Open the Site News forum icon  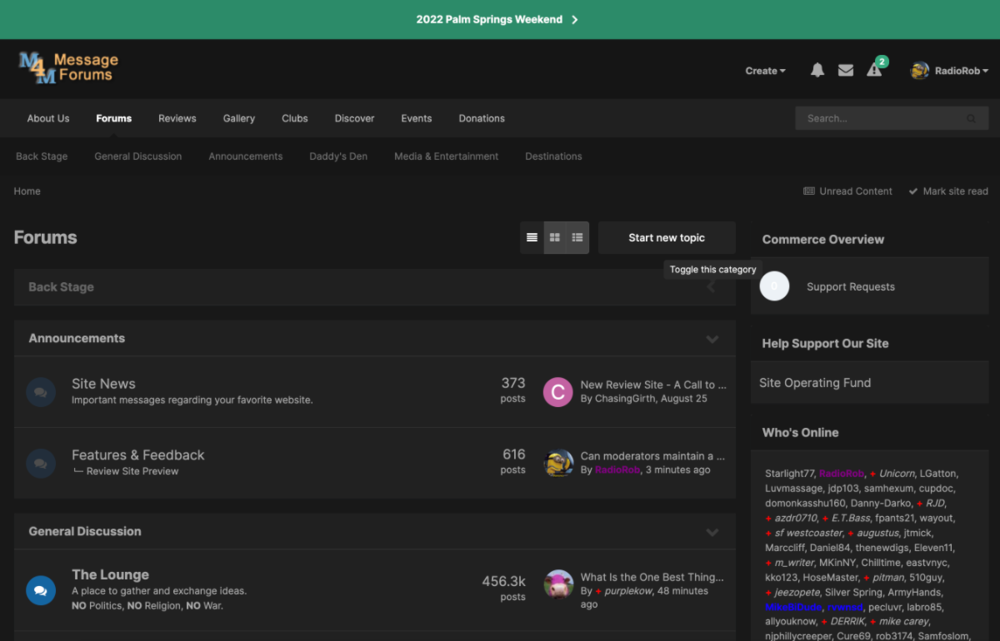click(40, 392)
